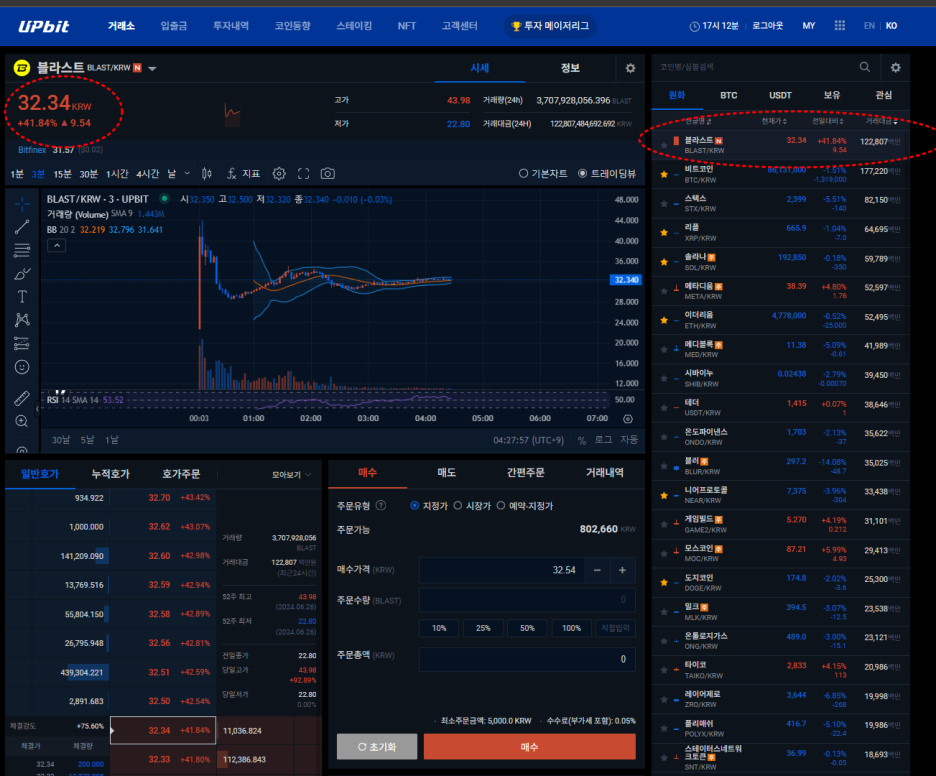Sort the list by 전일대비 column

coord(827,121)
